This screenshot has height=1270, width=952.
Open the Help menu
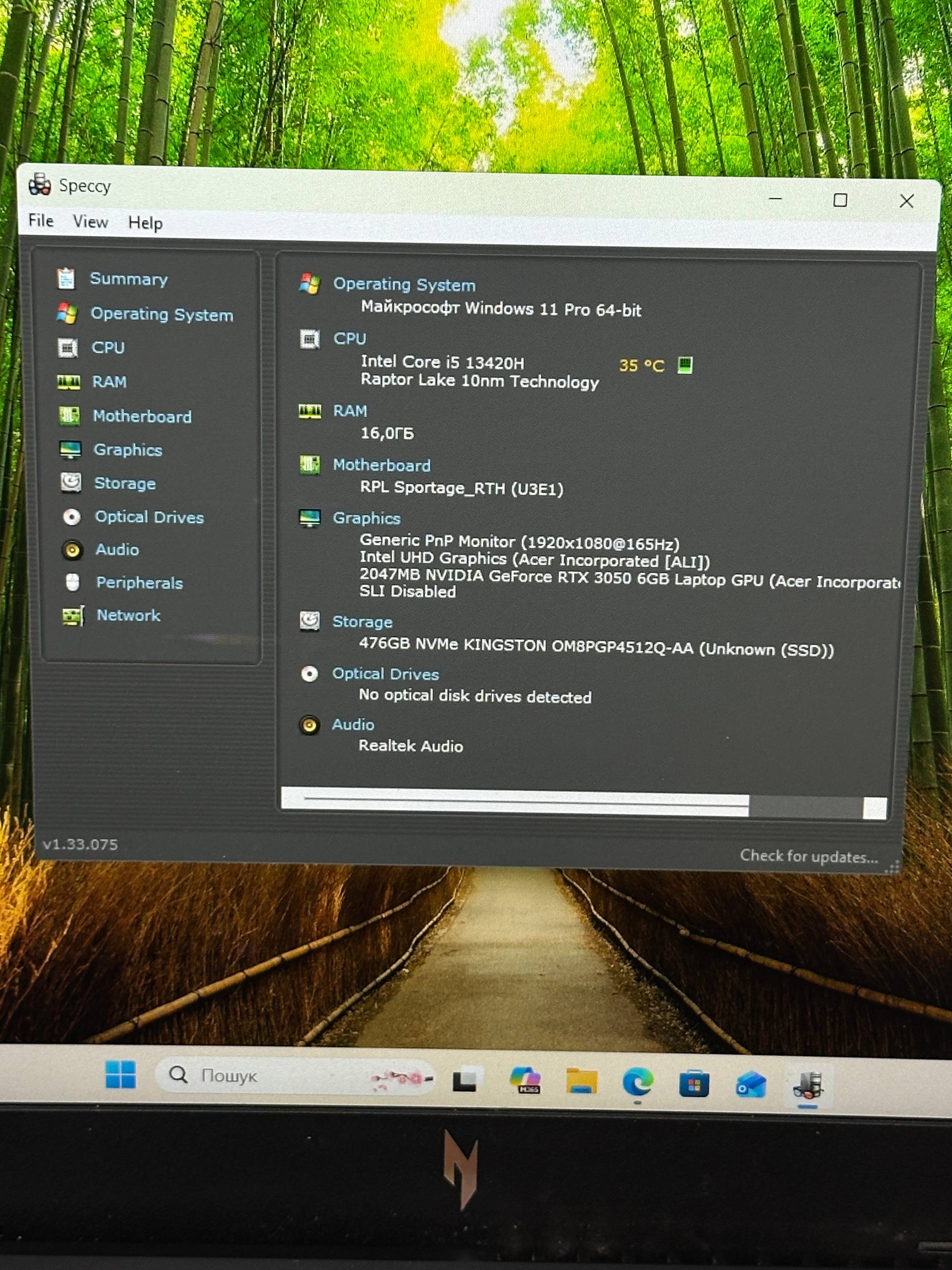(145, 223)
